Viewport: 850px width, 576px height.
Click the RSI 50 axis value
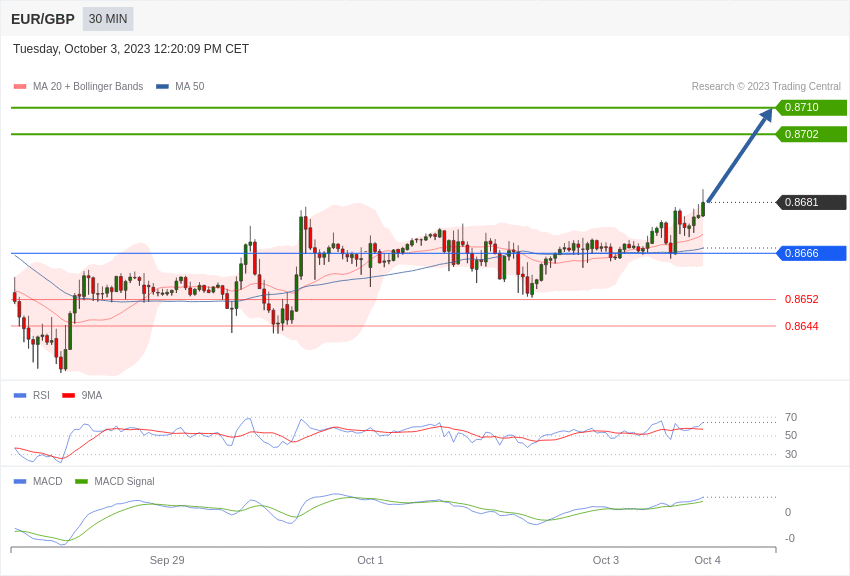[x=791, y=435]
